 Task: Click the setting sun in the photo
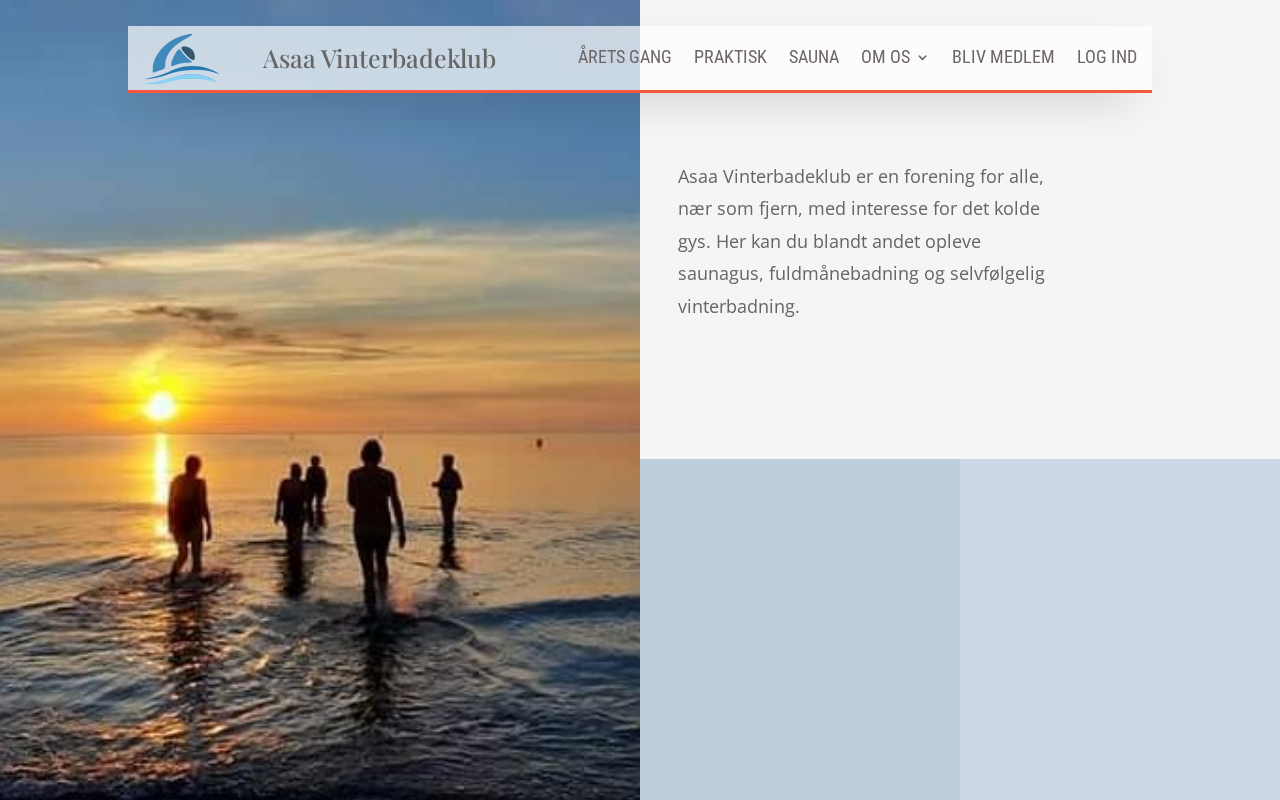(x=160, y=405)
